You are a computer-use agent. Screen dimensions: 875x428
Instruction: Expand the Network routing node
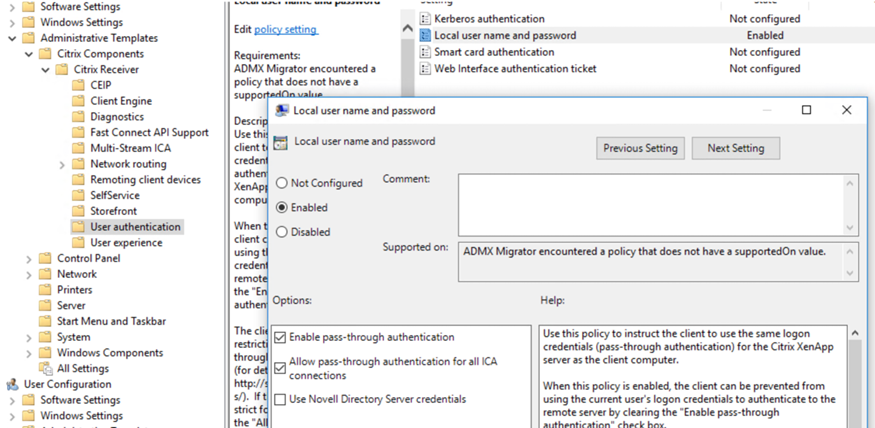tap(62, 165)
